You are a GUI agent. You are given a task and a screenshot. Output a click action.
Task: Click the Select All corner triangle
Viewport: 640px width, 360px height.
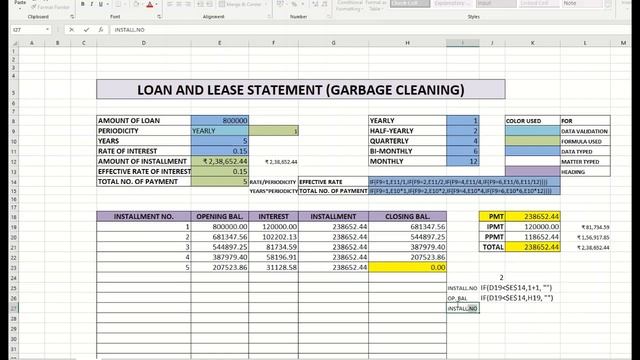14,43
